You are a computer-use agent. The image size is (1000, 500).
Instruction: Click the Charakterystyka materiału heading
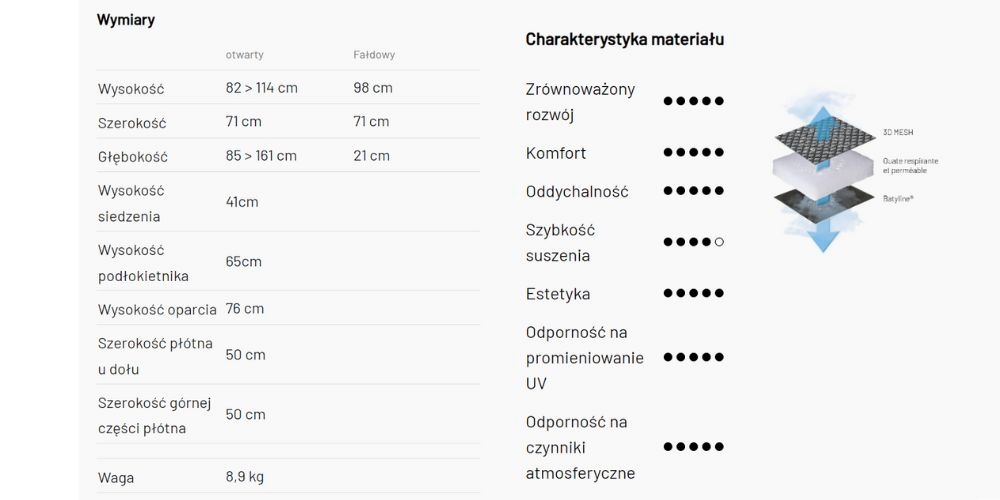pyautogui.click(x=624, y=40)
